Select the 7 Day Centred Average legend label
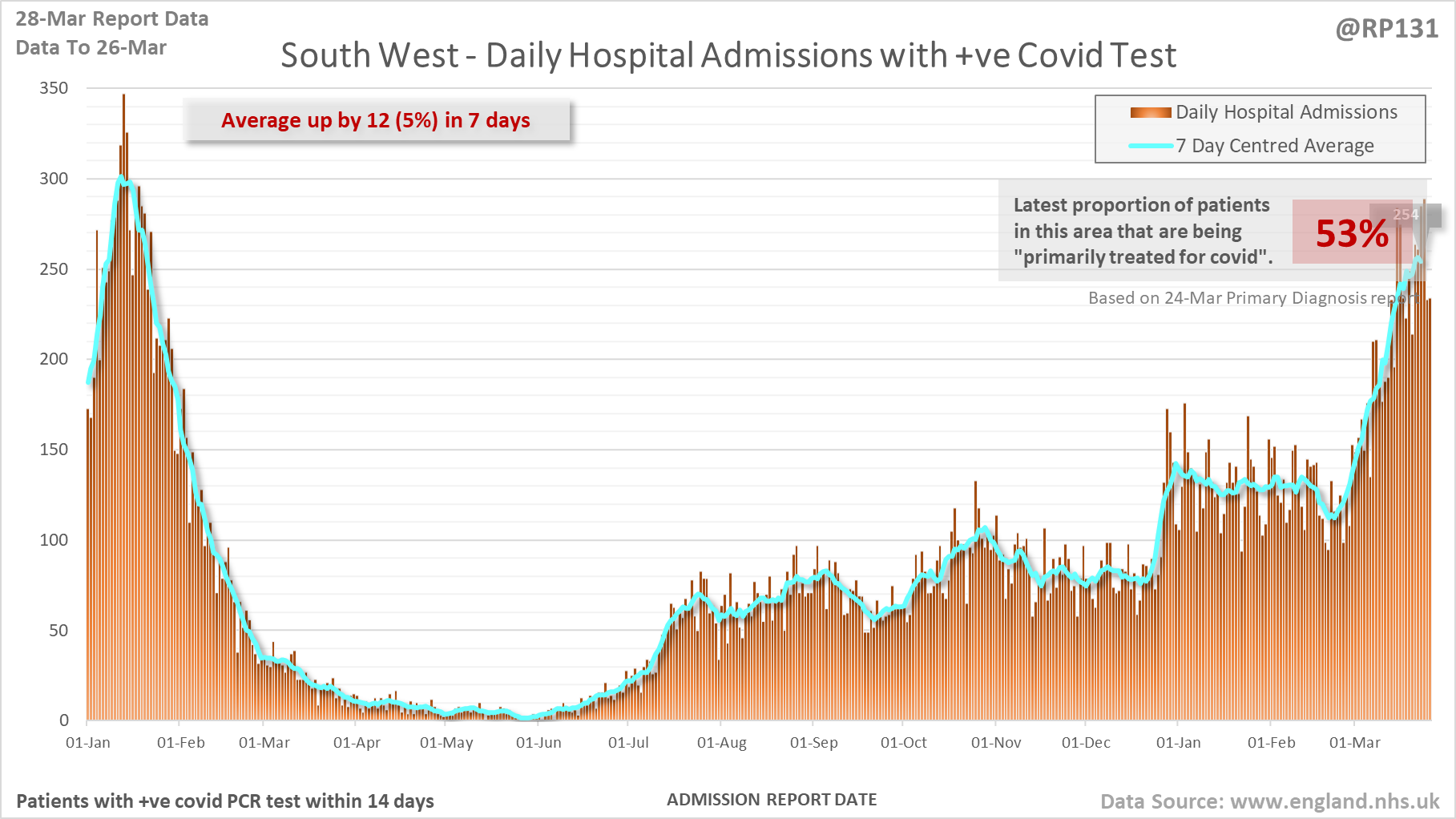The height and width of the screenshot is (819, 1456). [1274, 146]
